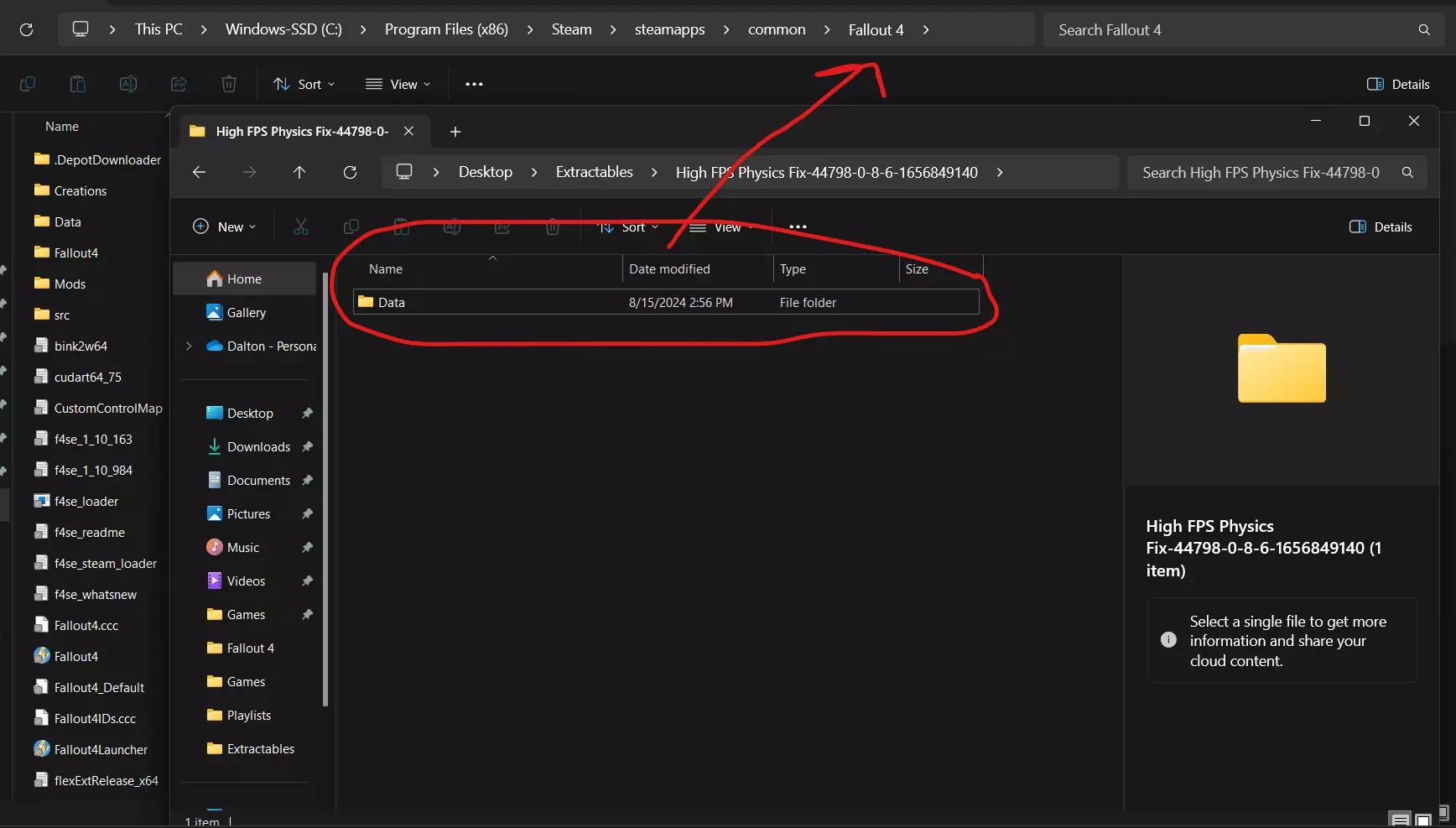This screenshot has height=828, width=1456.
Task: Open the New dropdown menu
Action: pos(225,227)
